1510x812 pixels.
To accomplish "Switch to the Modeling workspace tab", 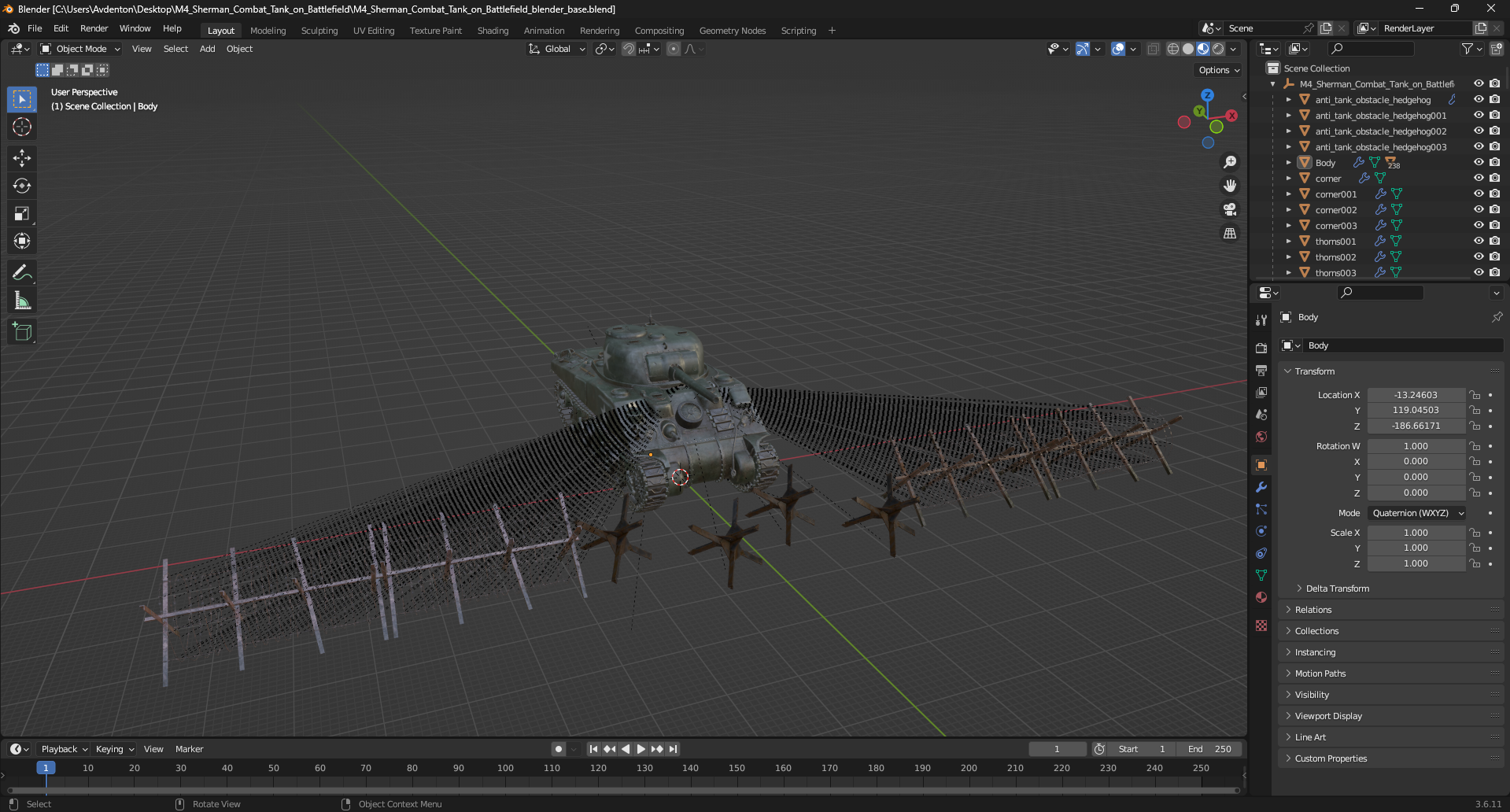I will point(268,31).
